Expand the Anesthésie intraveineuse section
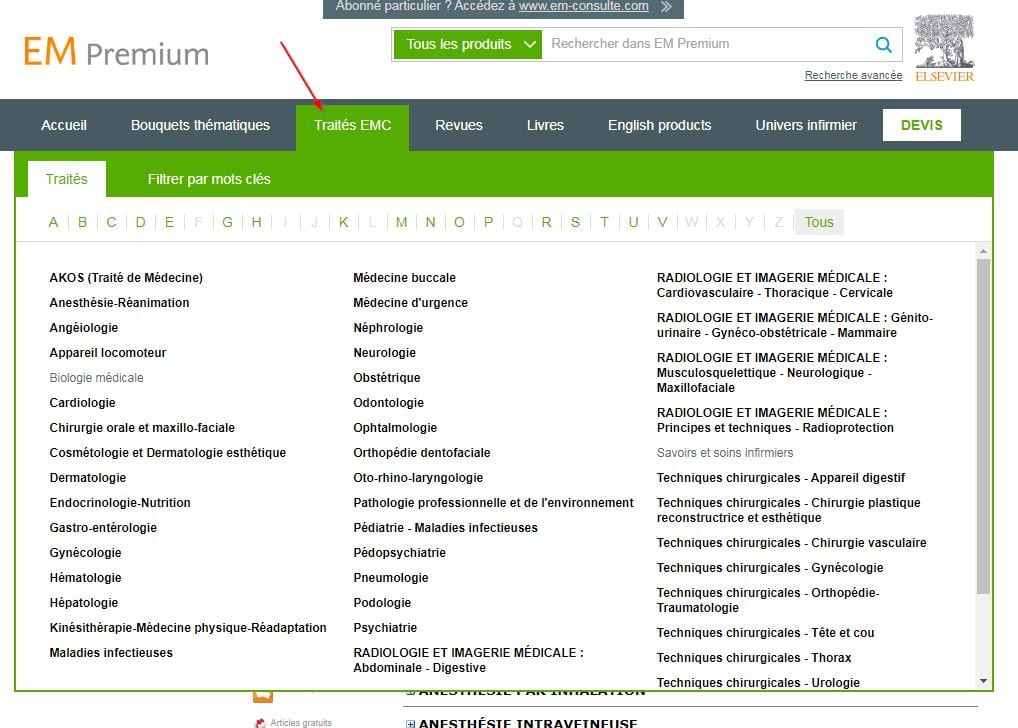Viewport: 1018px width, 728px height. (x=410, y=723)
